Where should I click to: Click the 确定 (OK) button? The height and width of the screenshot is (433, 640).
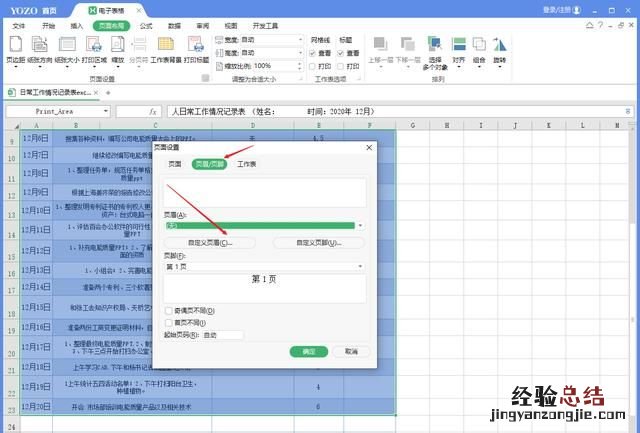[x=308, y=352]
